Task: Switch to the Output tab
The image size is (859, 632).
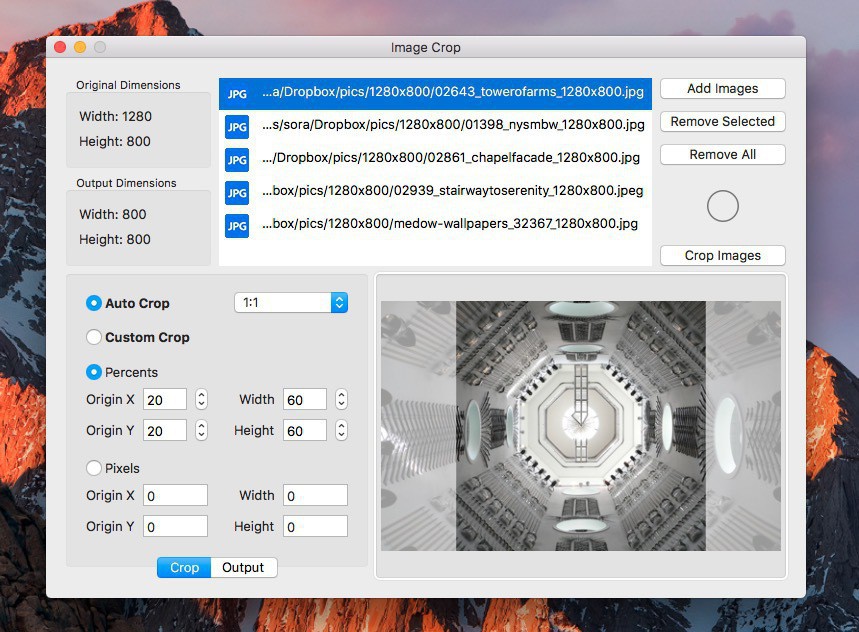Action: click(243, 567)
